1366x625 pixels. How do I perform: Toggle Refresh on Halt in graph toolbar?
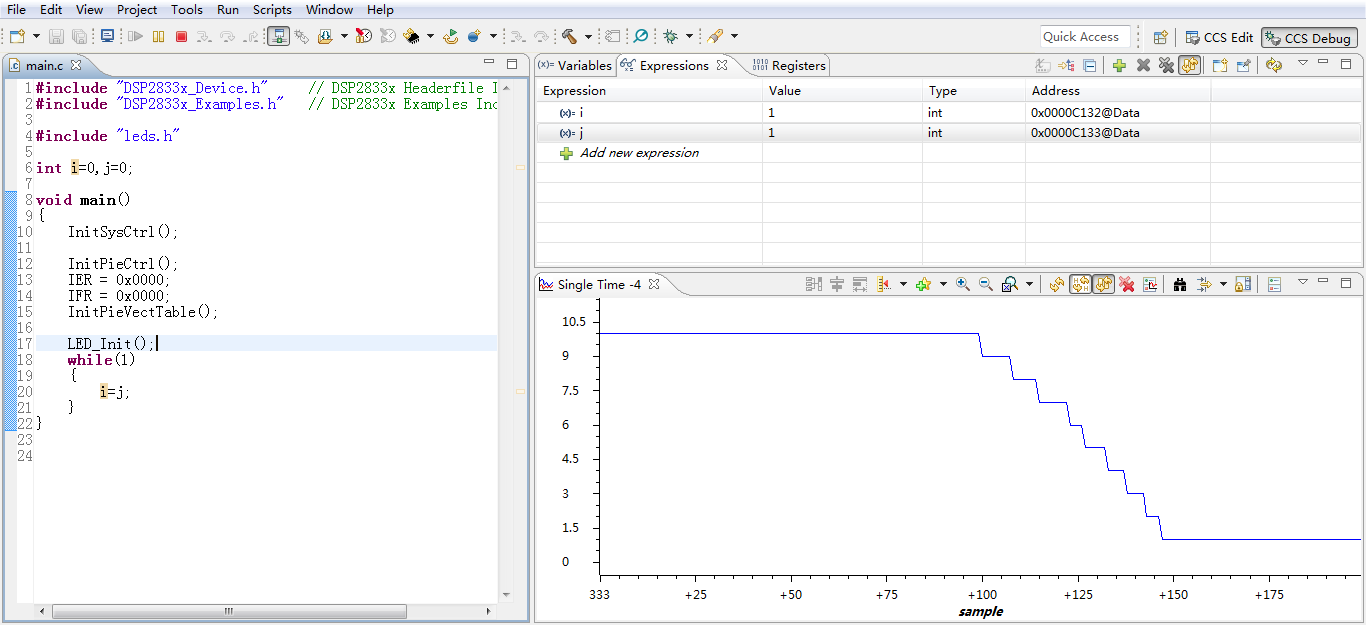[x=1080, y=284]
